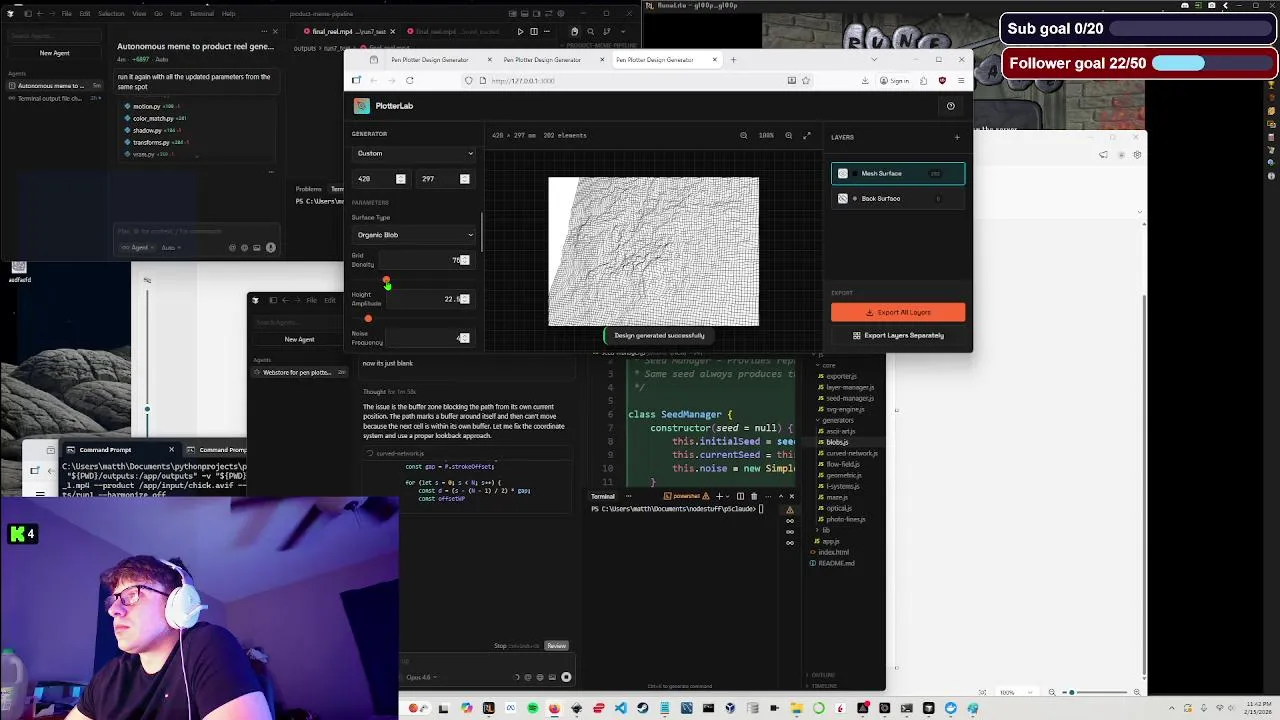1280x720 pixels.
Task: Click the Height Amplitude slider handle
Action: coord(367,319)
